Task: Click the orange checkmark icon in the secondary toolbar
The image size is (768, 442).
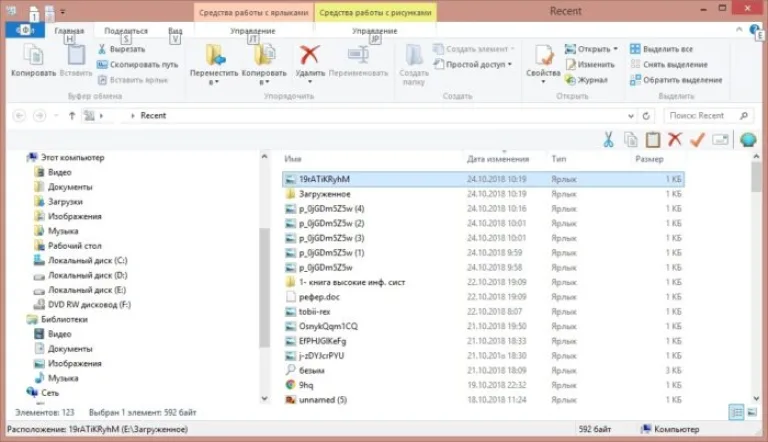Action: tap(697, 140)
